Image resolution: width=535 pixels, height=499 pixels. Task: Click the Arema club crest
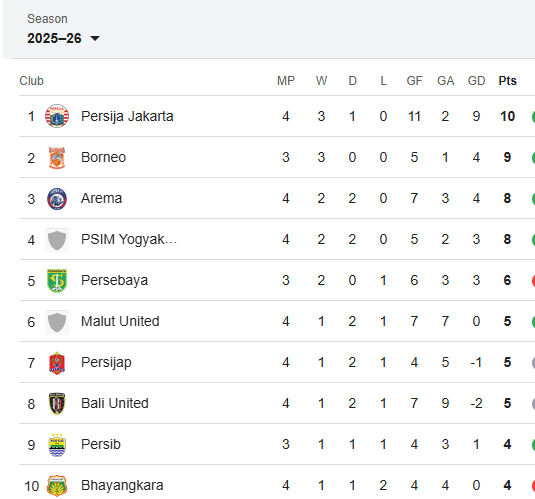coord(57,198)
